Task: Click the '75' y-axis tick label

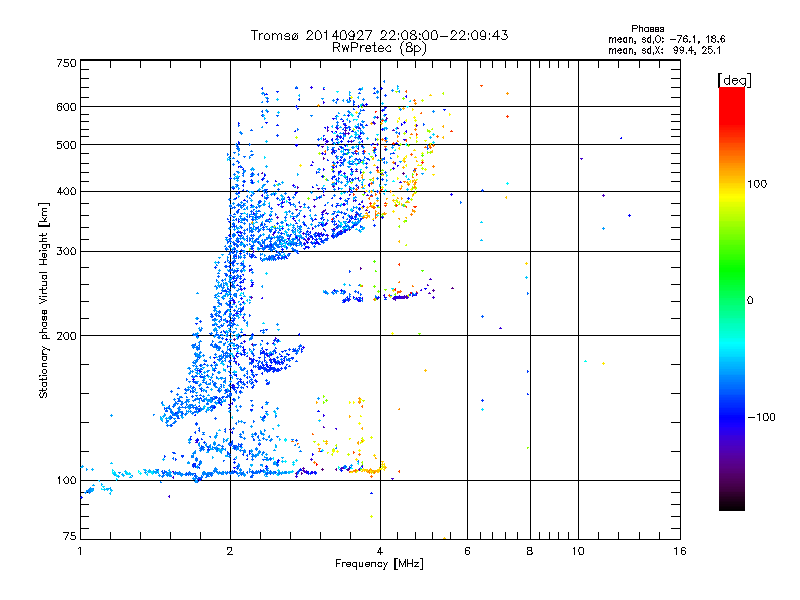Action: [x=70, y=536]
